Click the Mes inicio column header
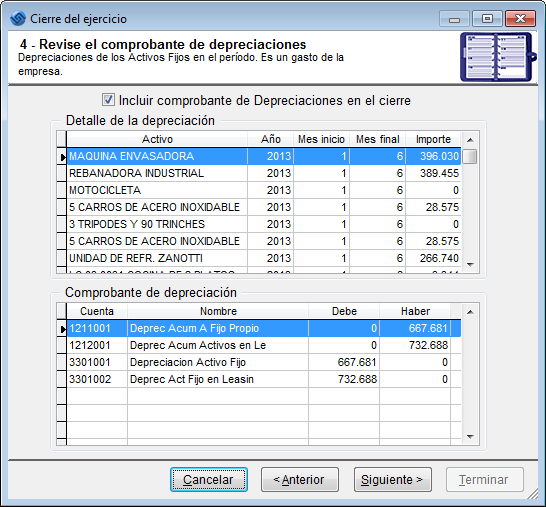Viewport: 546px width, 507px height. pyautogui.click(x=321, y=139)
